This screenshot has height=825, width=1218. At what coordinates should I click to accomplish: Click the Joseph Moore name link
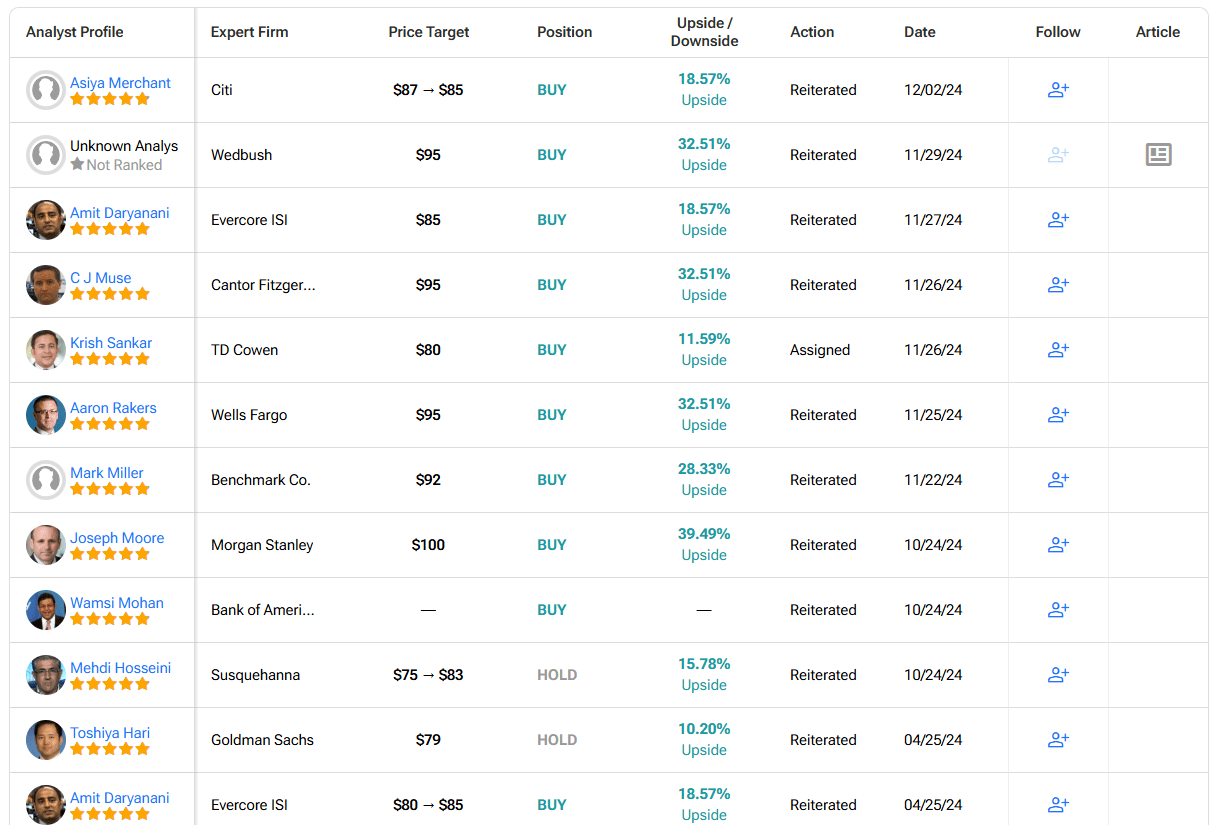116,538
